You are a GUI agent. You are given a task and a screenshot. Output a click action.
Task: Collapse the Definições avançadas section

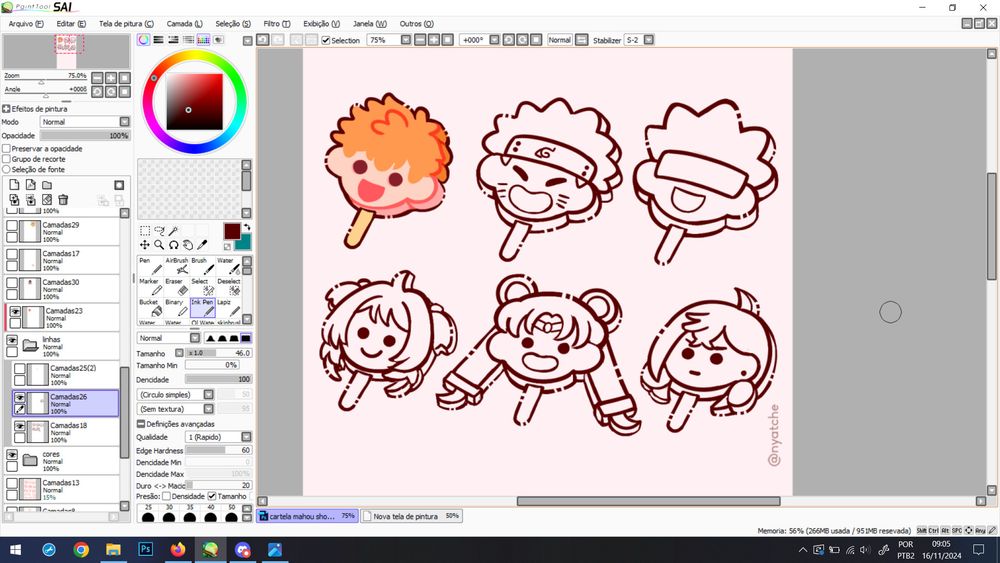(x=140, y=424)
